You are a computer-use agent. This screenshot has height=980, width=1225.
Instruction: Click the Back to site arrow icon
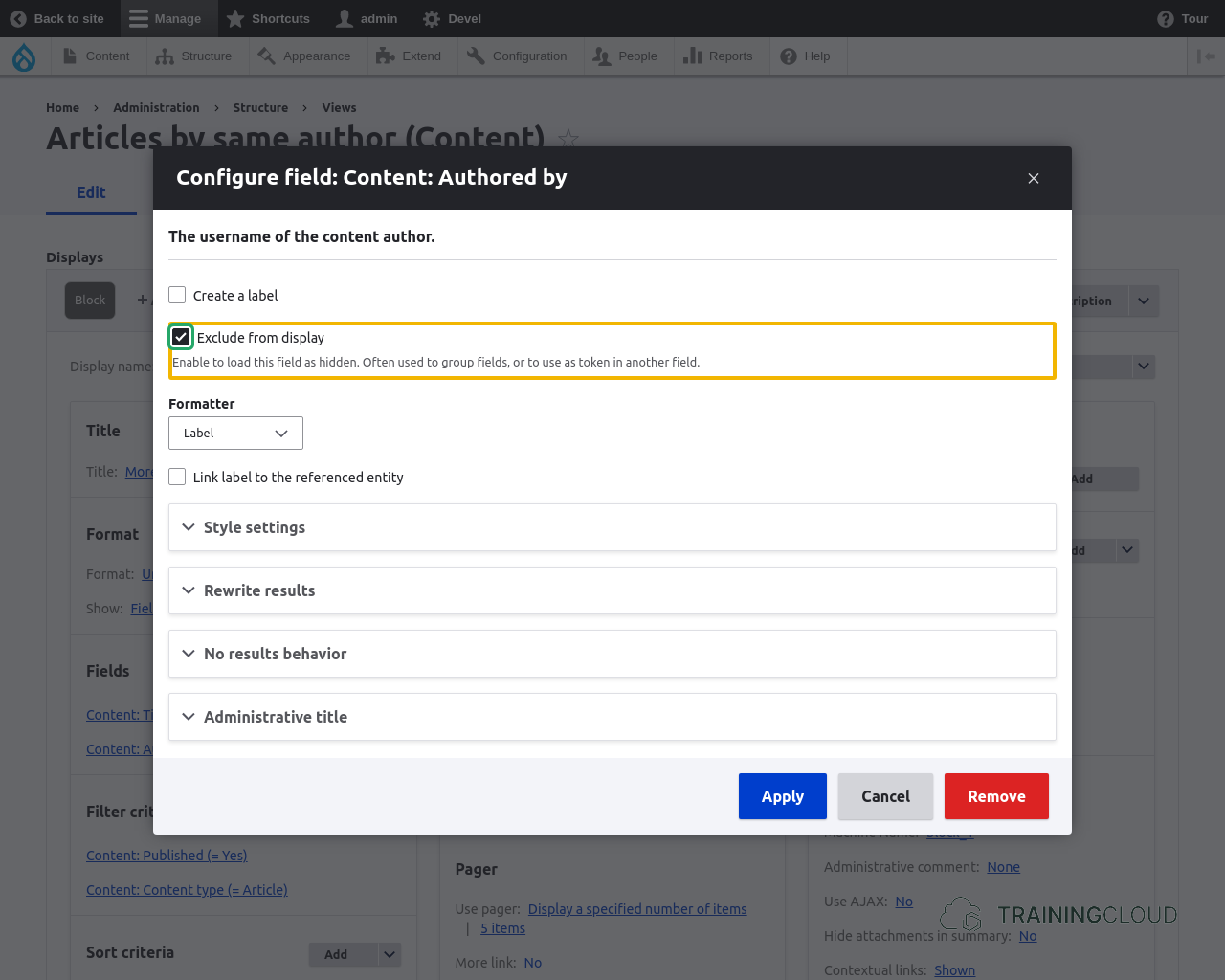18,18
